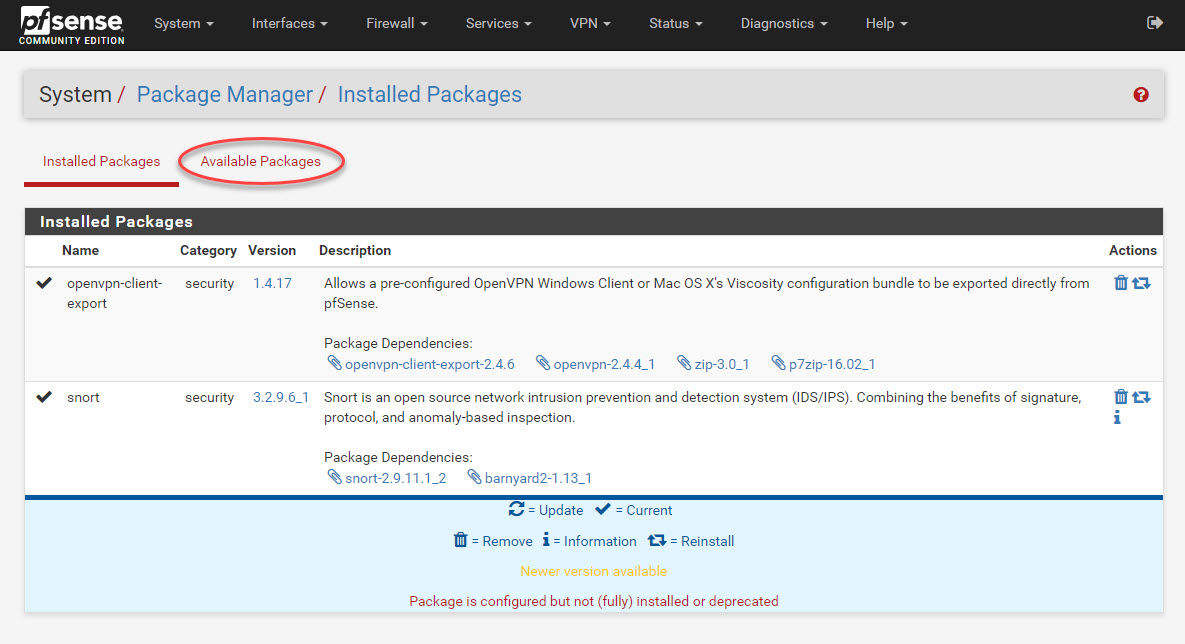Image resolution: width=1185 pixels, height=644 pixels.
Task: Click paperclip icon before zip-3.0_1
Action: click(684, 363)
